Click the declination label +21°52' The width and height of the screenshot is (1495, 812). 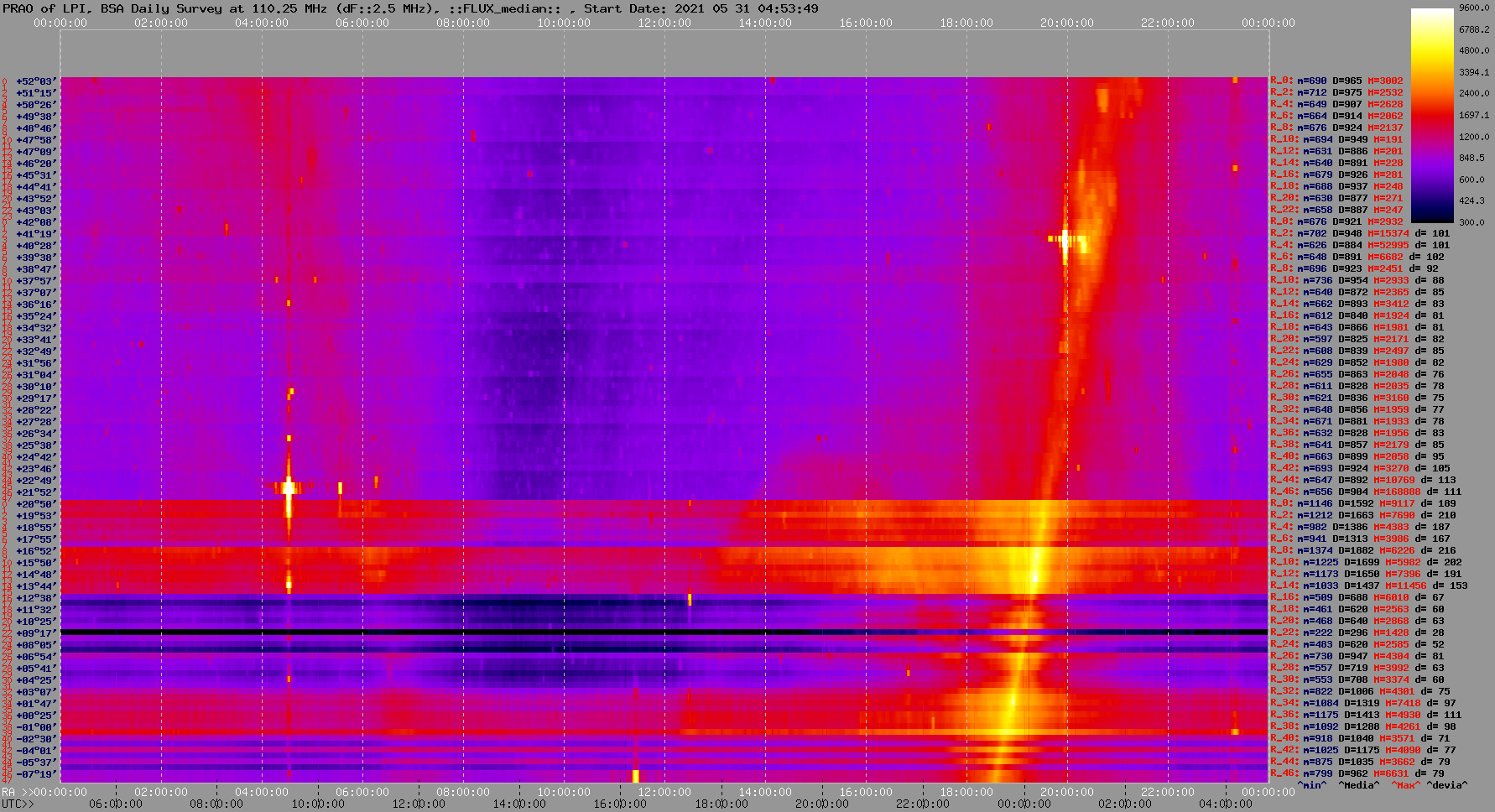(36, 492)
